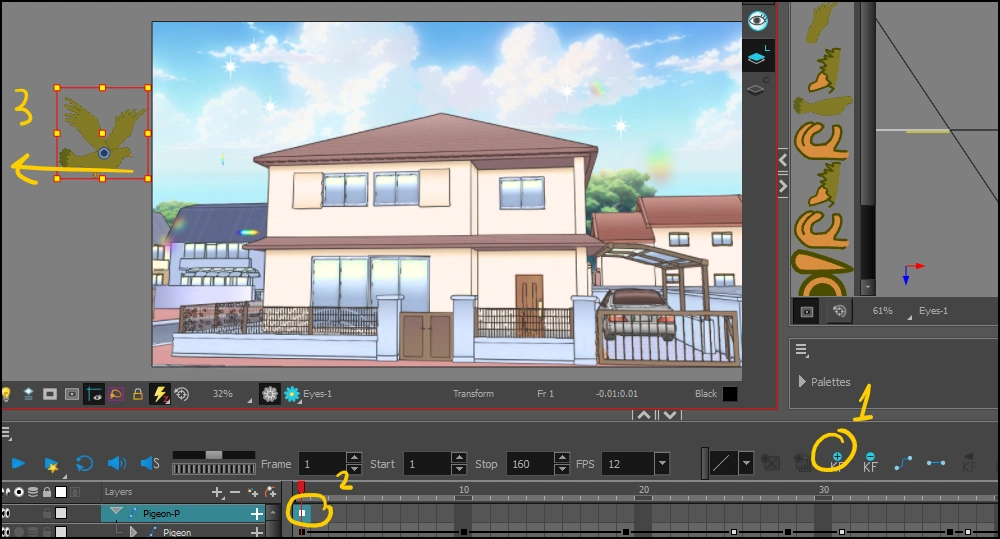Click the linear ease preview box
1000x539 pixels.
722,463
